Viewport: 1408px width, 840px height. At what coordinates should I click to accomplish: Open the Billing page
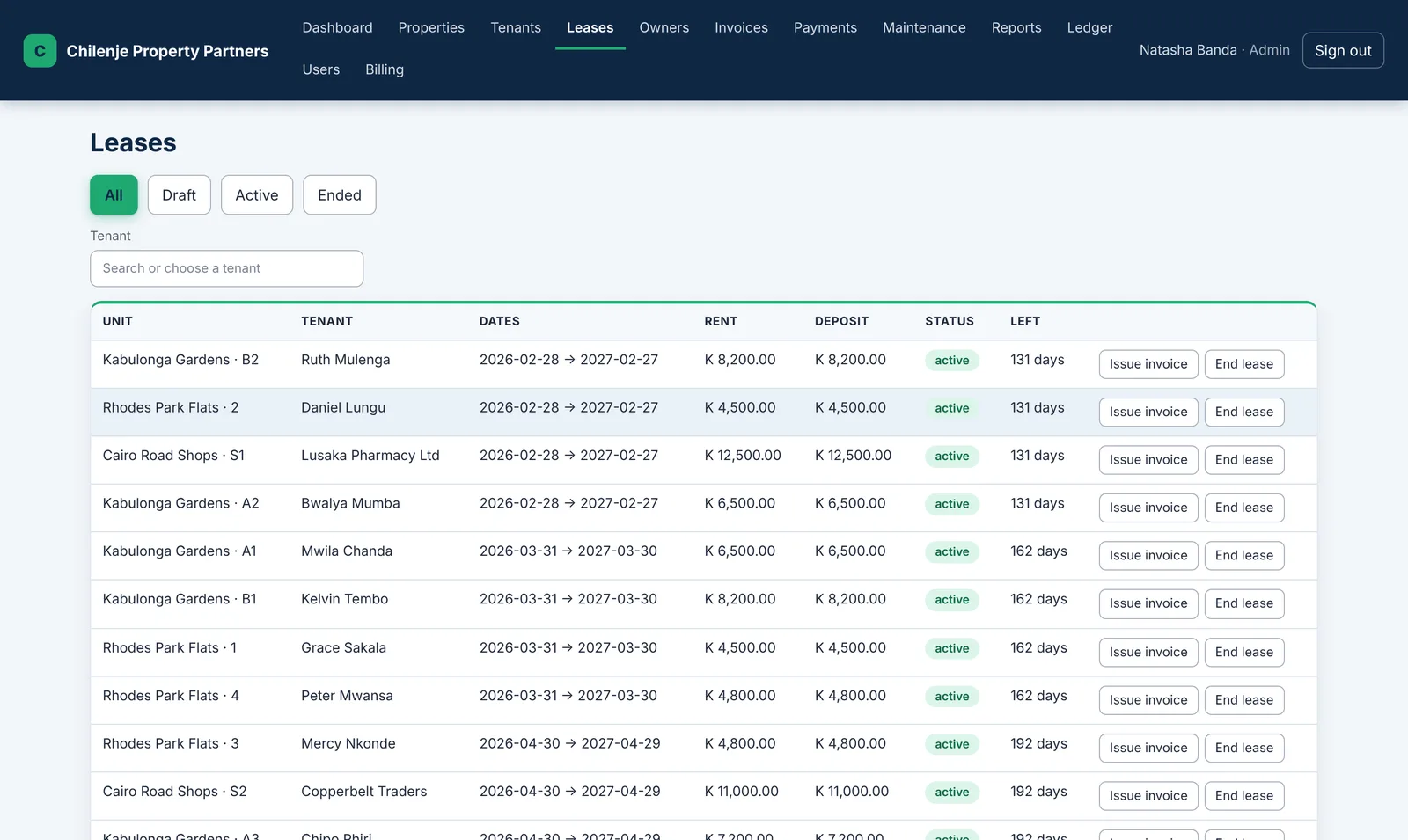click(x=385, y=69)
